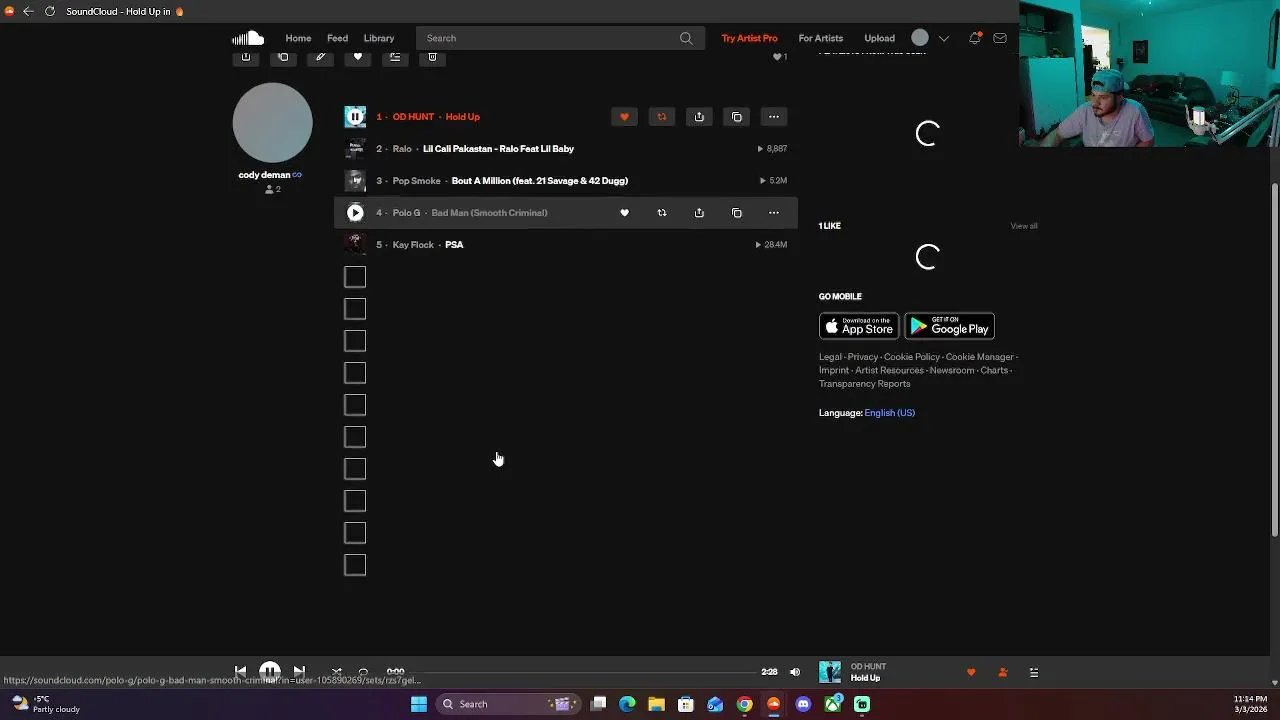Open cody deman profile name

264,175
